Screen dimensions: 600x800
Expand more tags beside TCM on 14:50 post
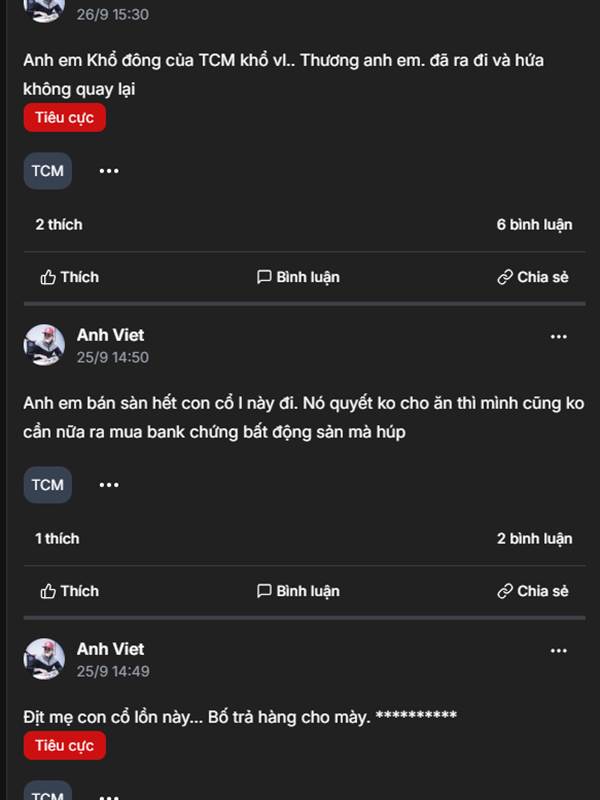click(109, 485)
